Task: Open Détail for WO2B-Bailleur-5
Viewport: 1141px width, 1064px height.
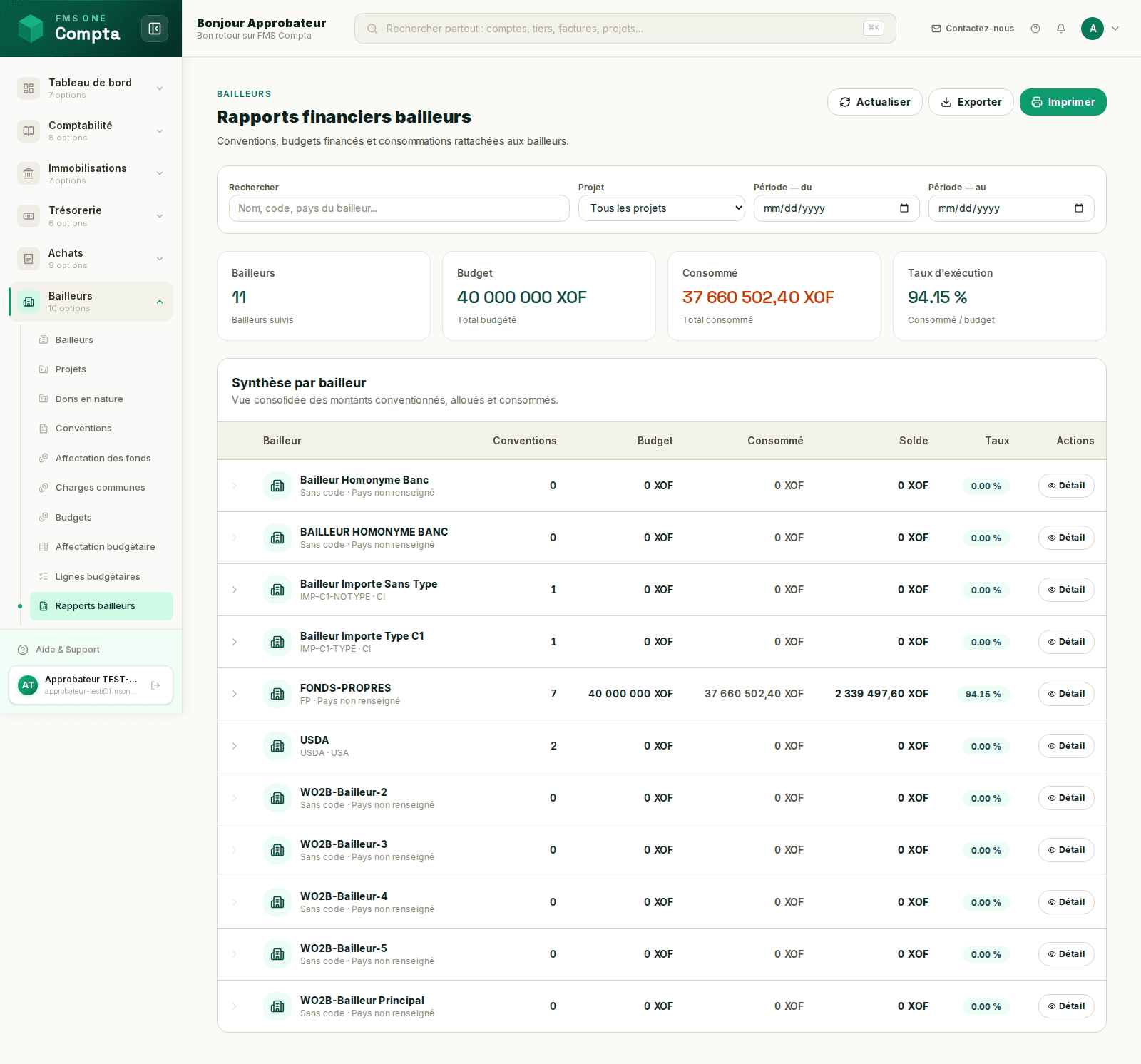Action: [x=1066, y=954]
